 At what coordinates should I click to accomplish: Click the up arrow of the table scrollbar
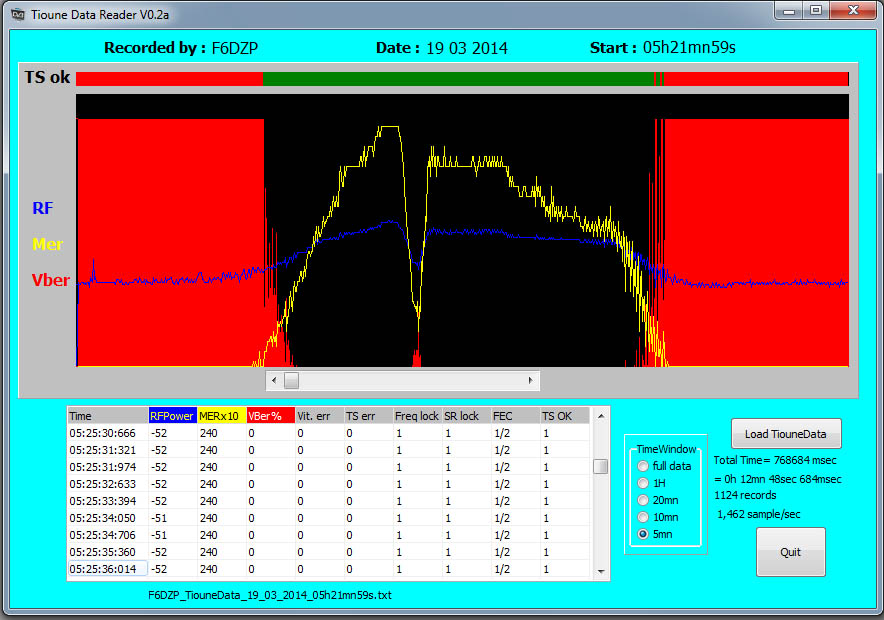tap(601, 417)
